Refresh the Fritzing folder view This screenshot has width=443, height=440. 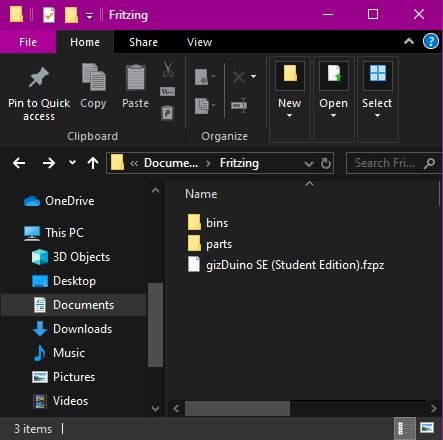[x=326, y=163]
